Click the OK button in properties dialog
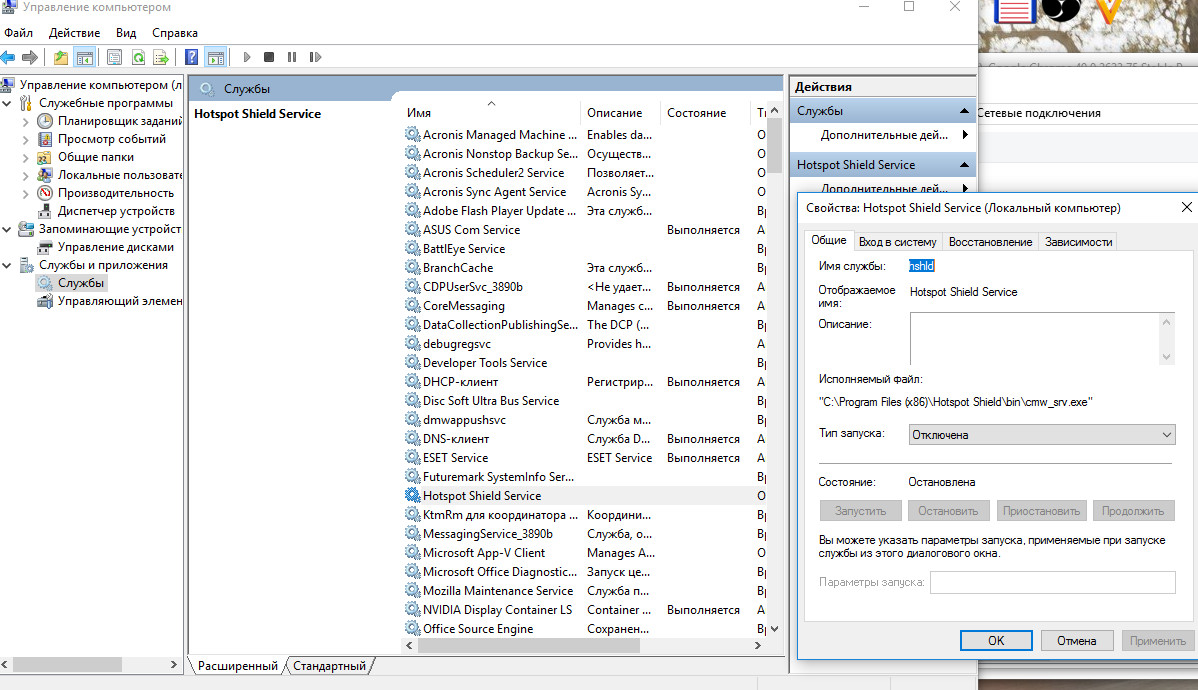 (995, 641)
